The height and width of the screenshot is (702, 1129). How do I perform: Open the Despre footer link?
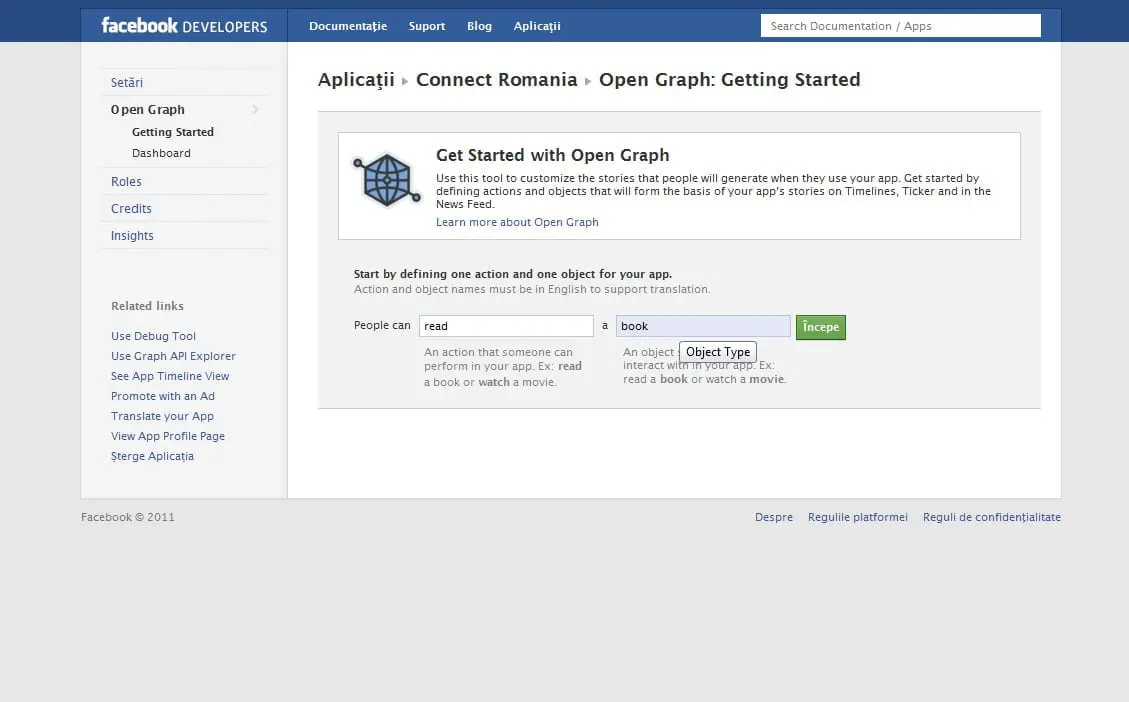tap(774, 517)
